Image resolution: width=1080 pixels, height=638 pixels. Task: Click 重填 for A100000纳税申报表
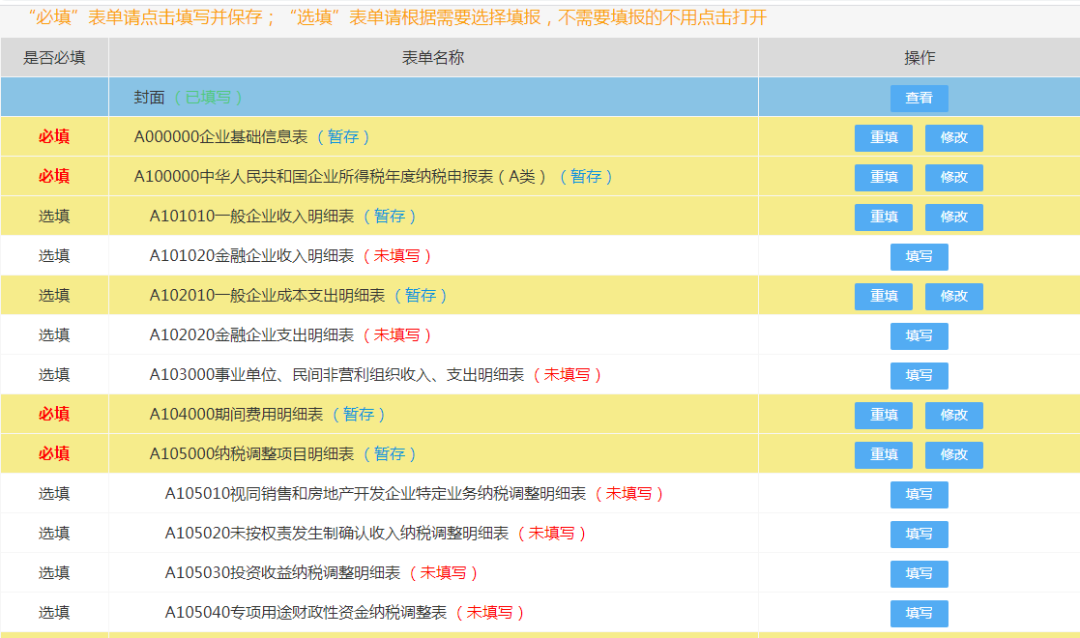(884, 177)
